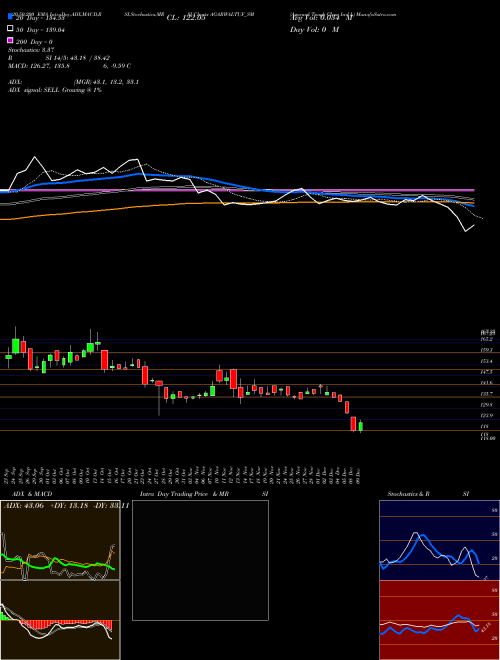Select the 'MACD: 126.27, 135.8' reading
500x660 pixels.
pyautogui.click(x=39, y=66)
